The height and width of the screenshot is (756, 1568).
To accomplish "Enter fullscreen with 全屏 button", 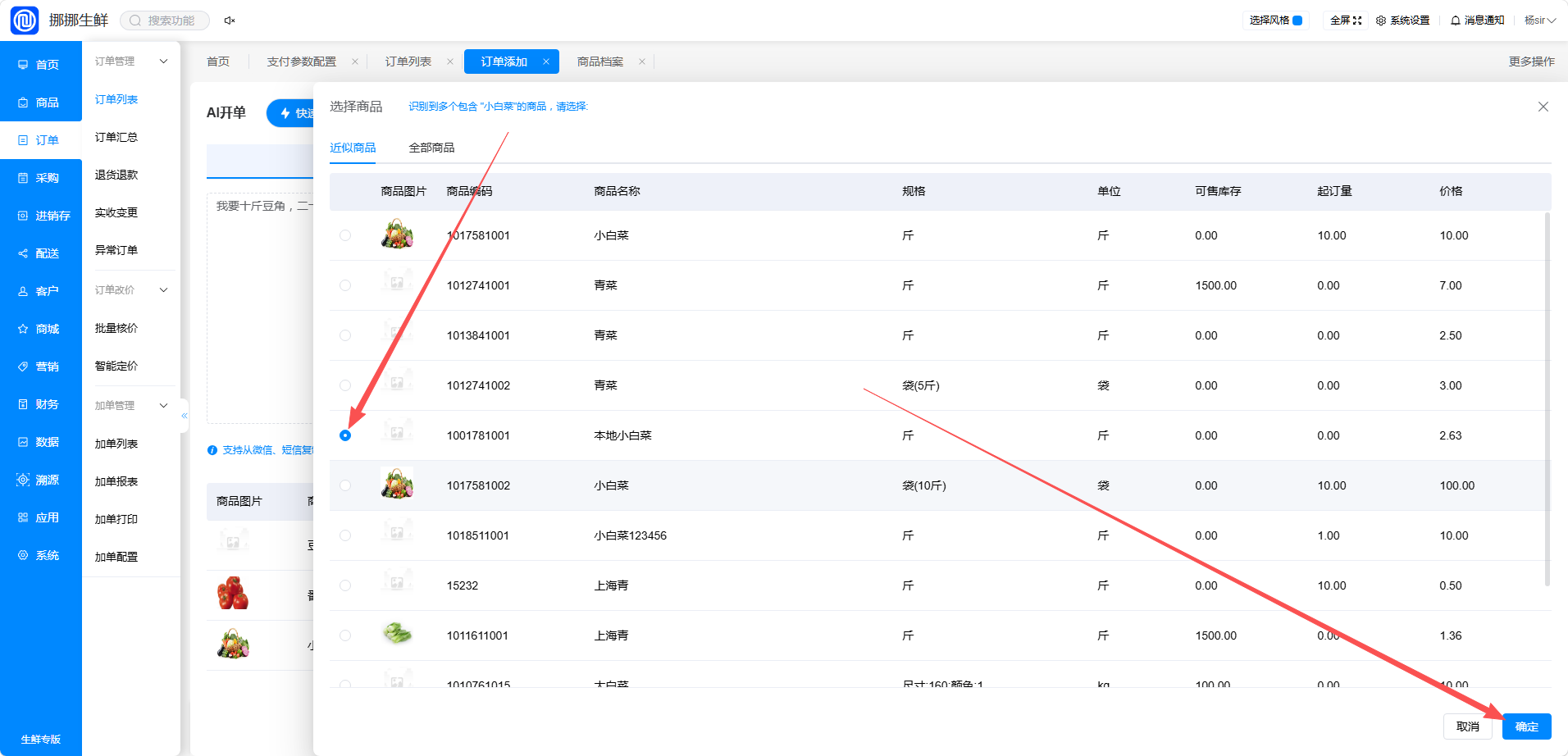I will pos(1346,20).
